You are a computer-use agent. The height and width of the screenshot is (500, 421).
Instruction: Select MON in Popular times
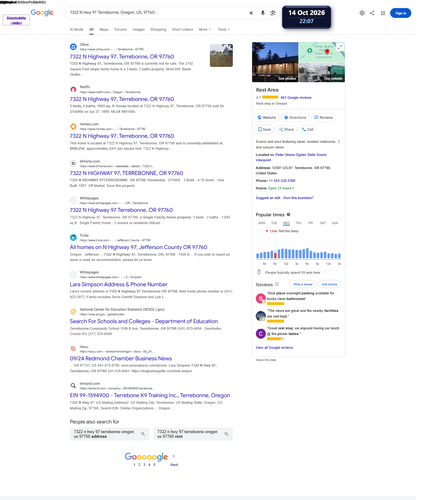262,223
